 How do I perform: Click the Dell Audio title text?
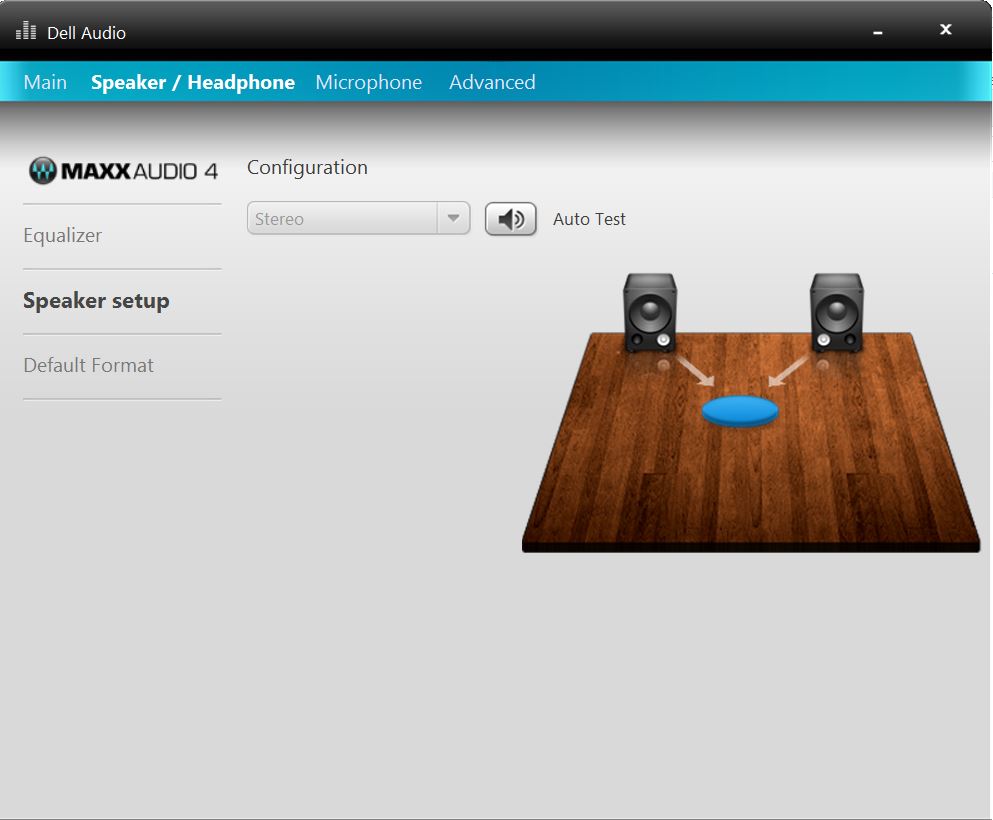[87, 33]
